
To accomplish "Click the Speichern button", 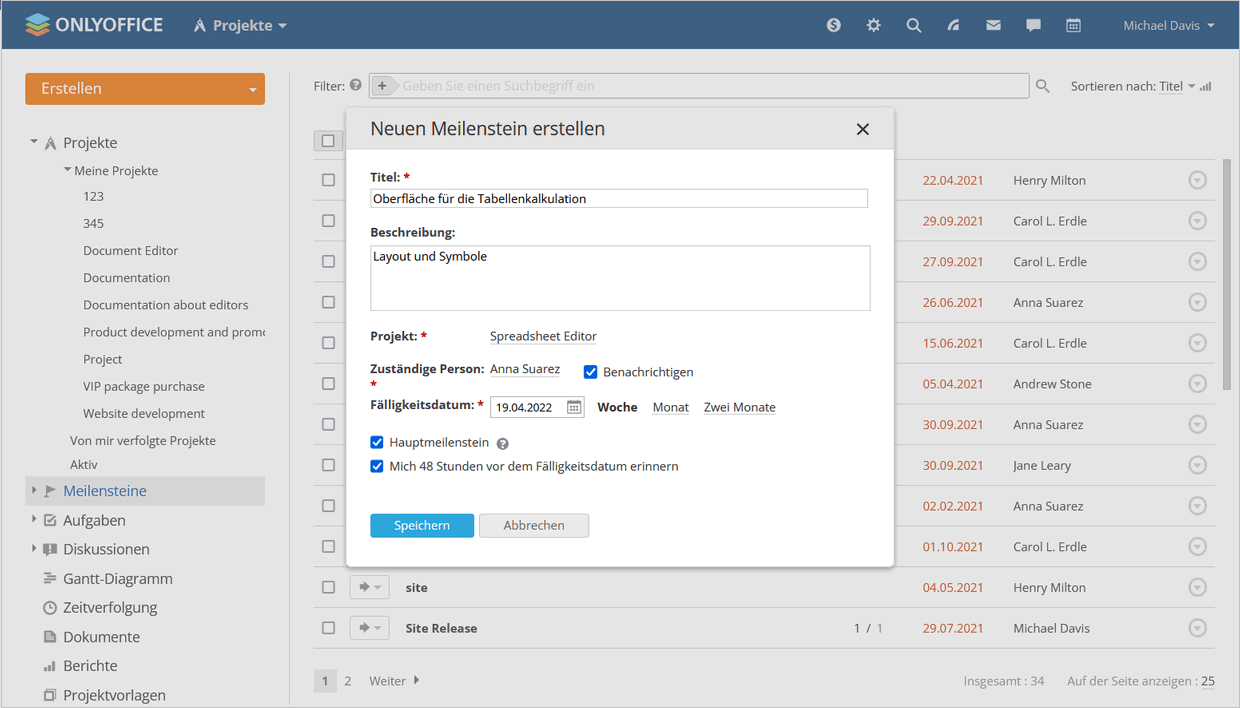I will (422, 525).
